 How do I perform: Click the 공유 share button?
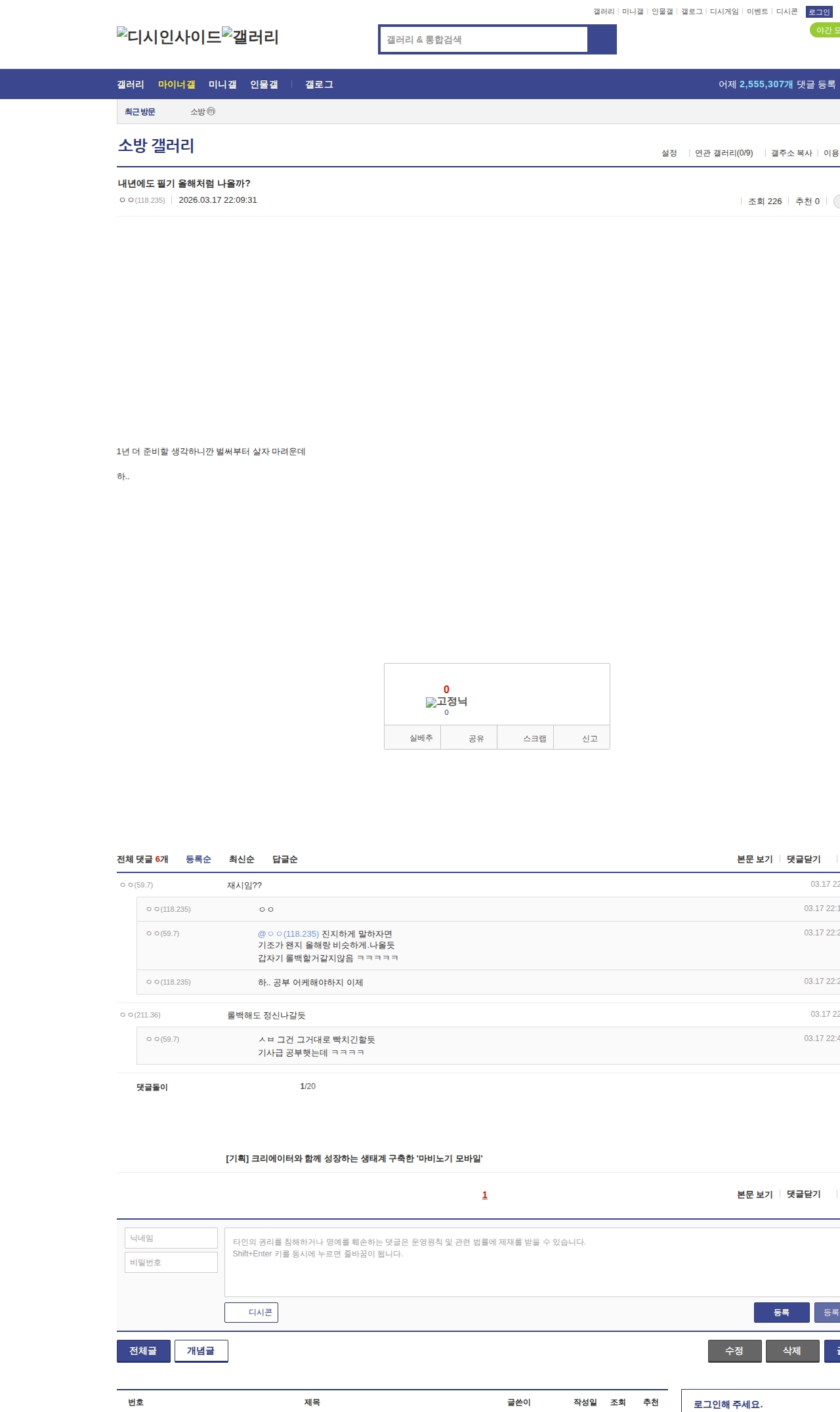pyautogui.click(x=469, y=738)
